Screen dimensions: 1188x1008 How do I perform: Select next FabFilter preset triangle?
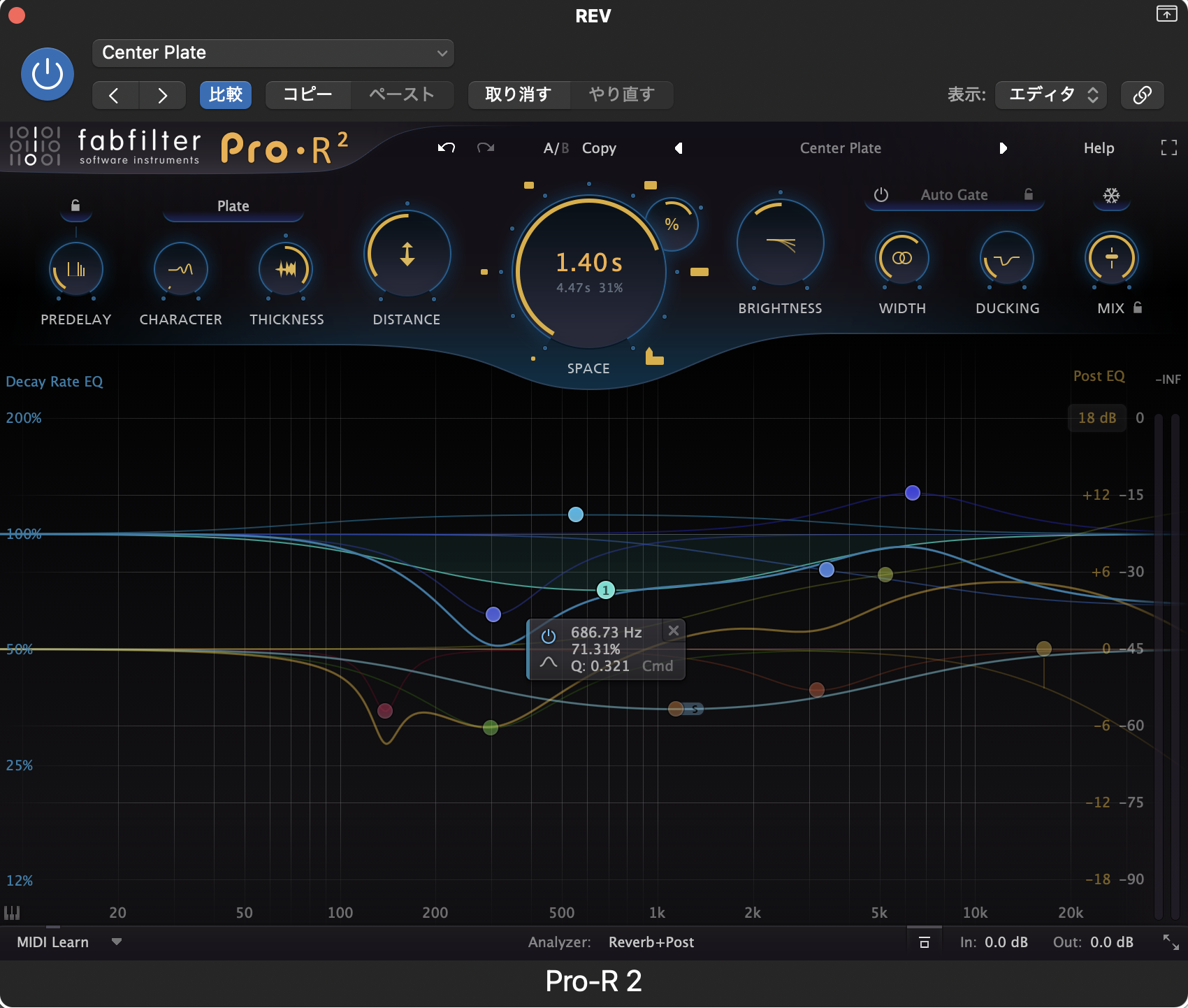tap(1003, 148)
